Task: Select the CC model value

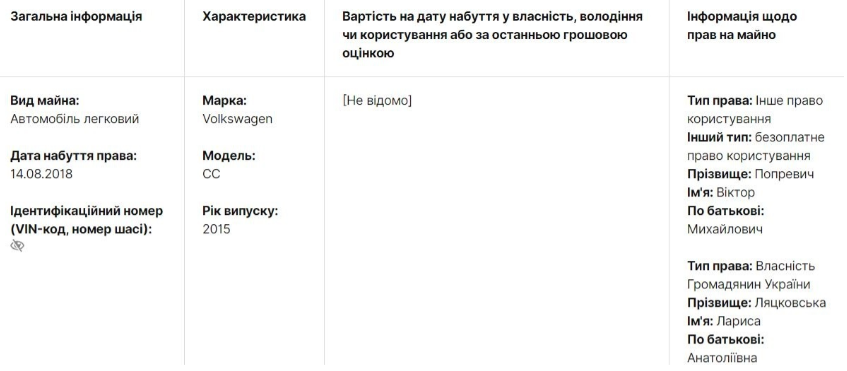Action: coord(211,174)
